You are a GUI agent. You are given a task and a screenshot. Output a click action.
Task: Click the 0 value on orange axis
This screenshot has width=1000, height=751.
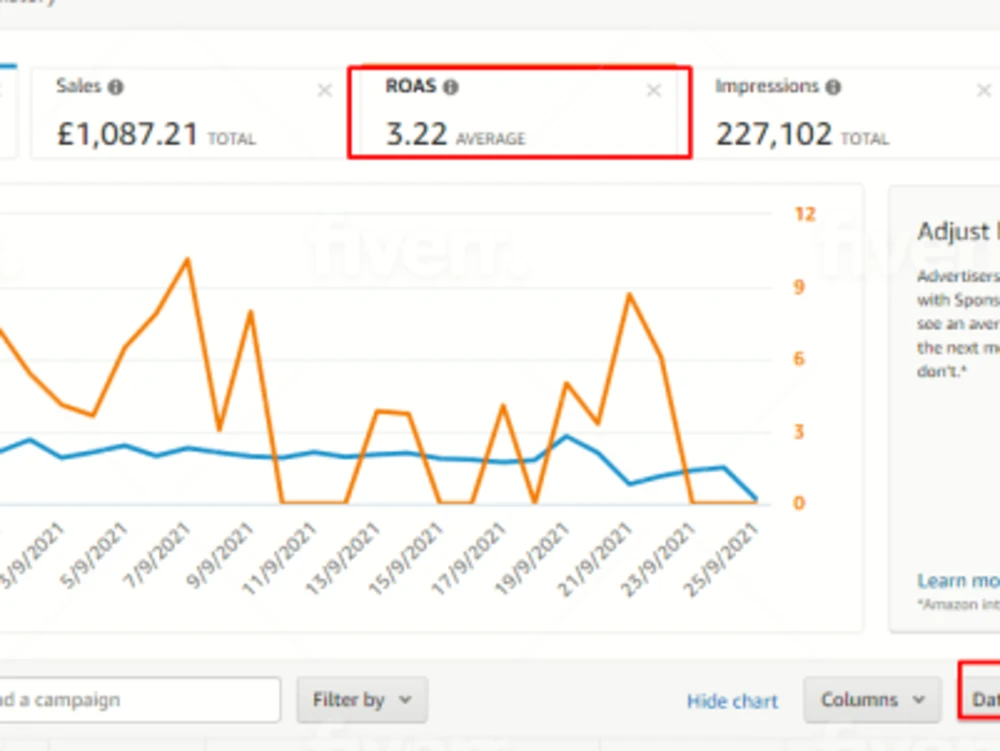click(799, 504)
